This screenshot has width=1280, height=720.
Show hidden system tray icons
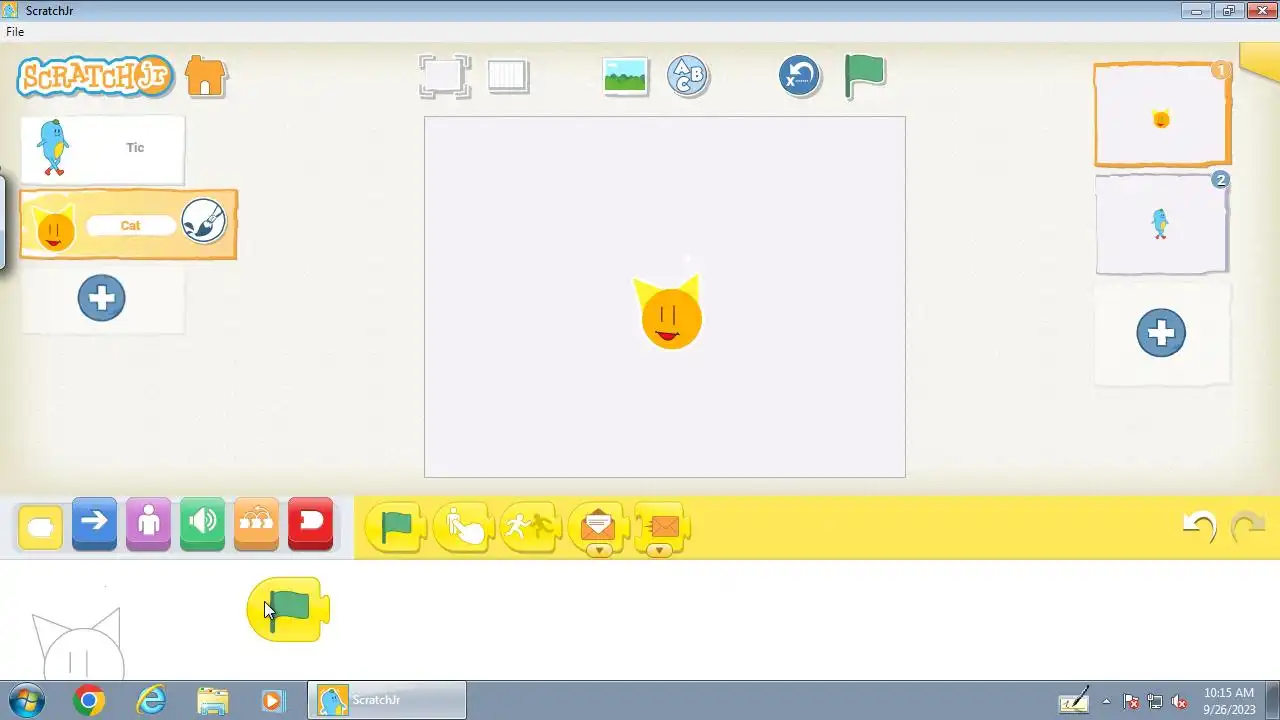coord(1106,701)
